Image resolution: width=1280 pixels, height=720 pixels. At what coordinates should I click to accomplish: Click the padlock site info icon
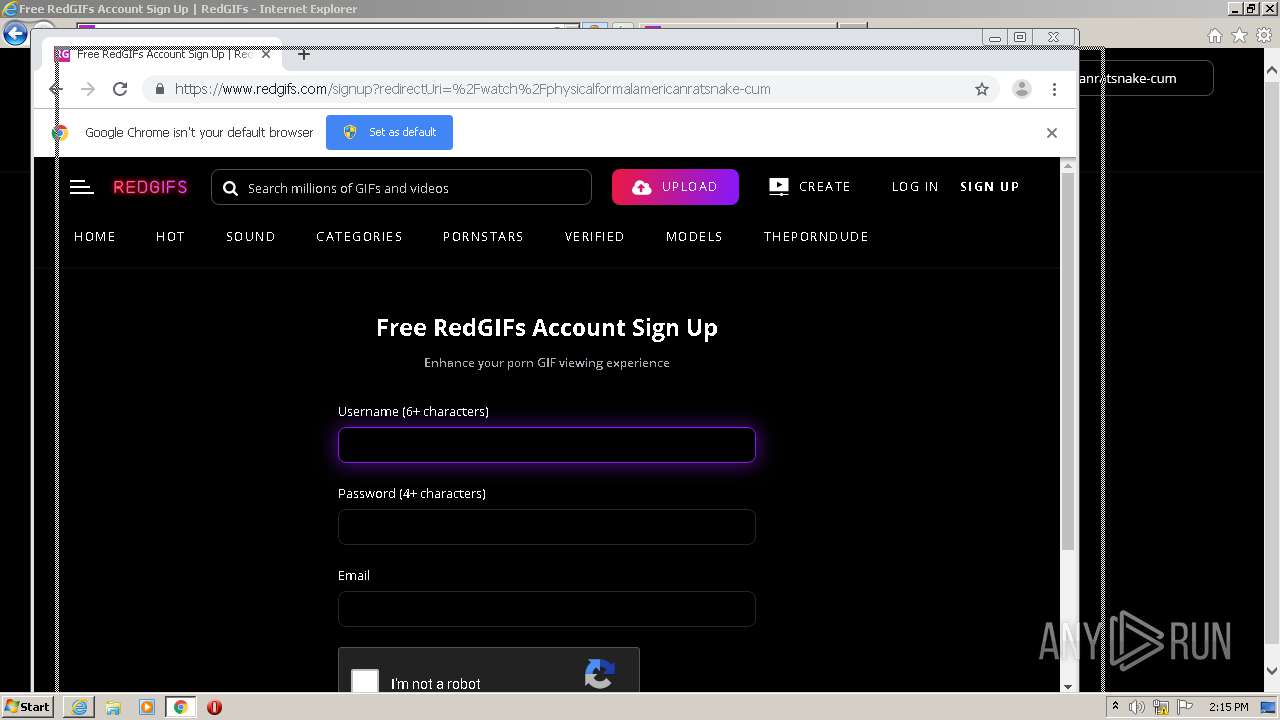[x=159, y=89]
